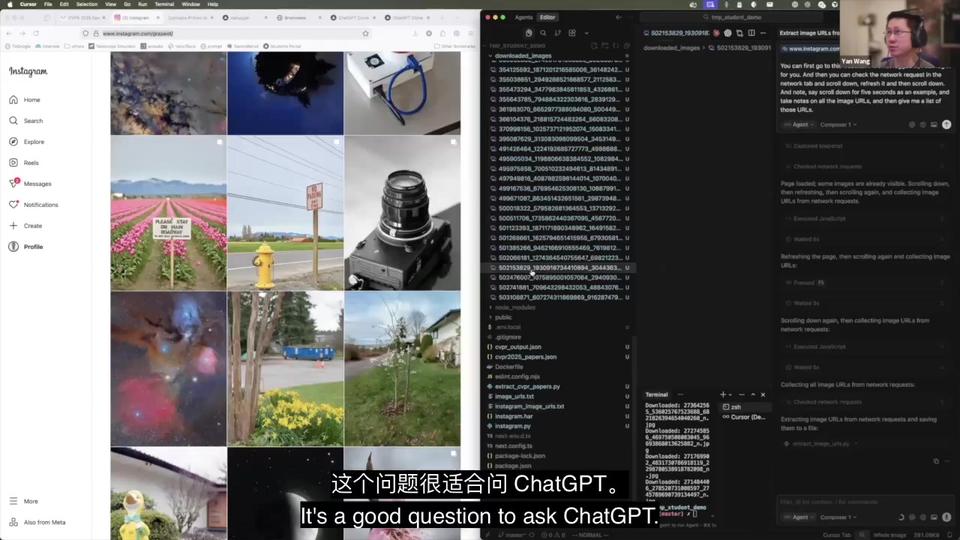Open the Cursor explorer view icon
Screen dimensions: 960x540
pyautogui.click(x=528, y=33)
